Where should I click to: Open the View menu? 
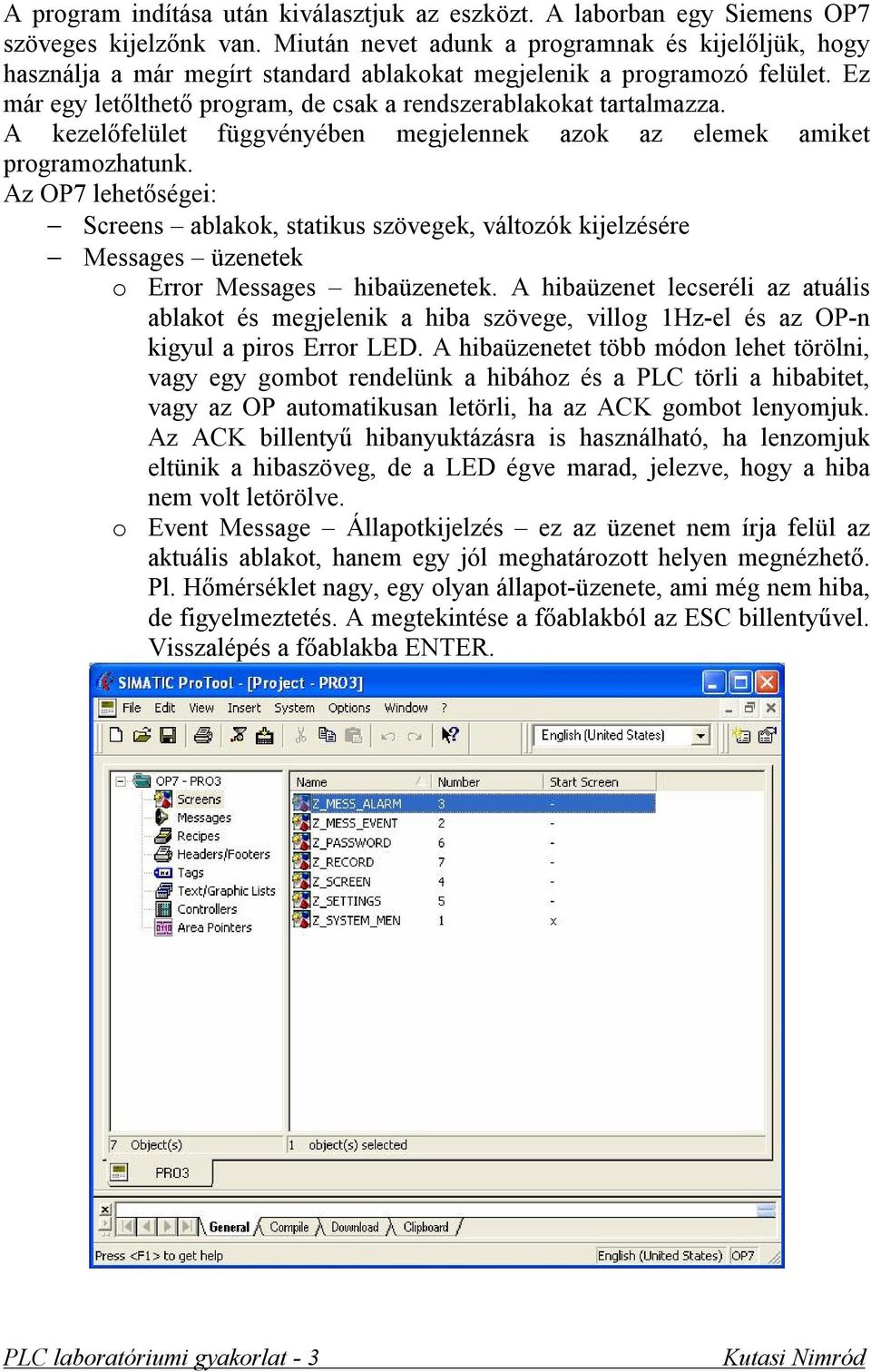pos(201,708)
